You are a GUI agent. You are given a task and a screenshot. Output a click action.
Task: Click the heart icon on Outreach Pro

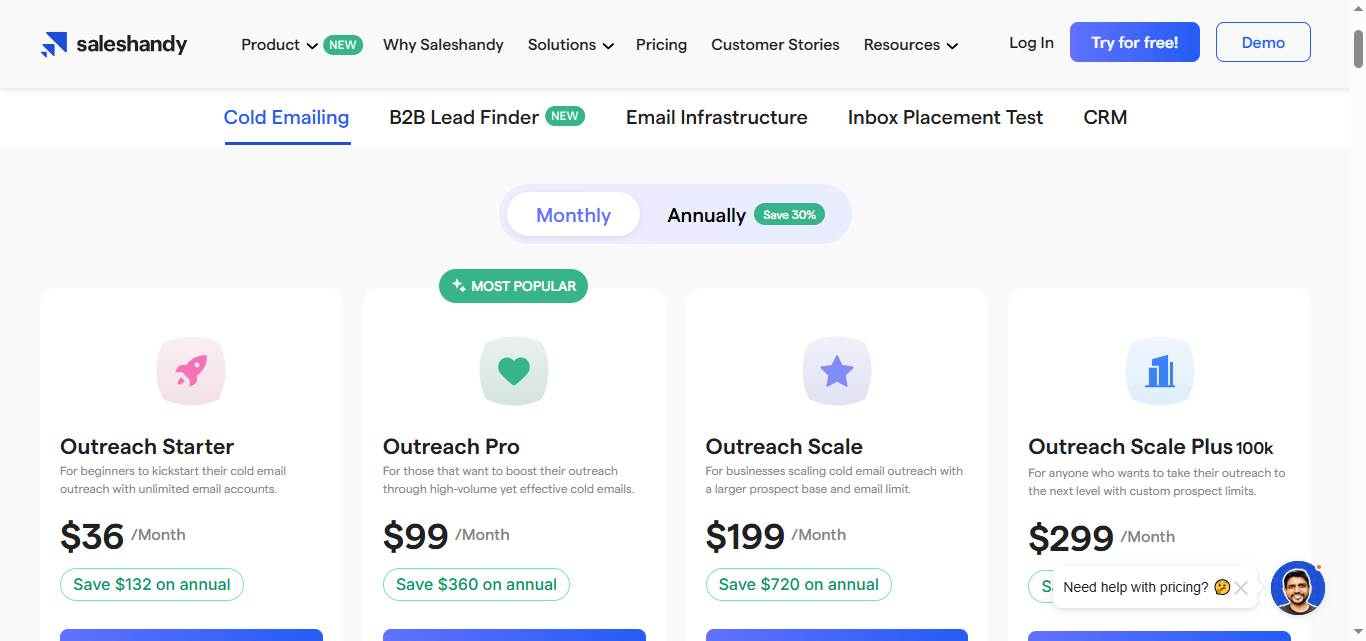coord(513,370)
